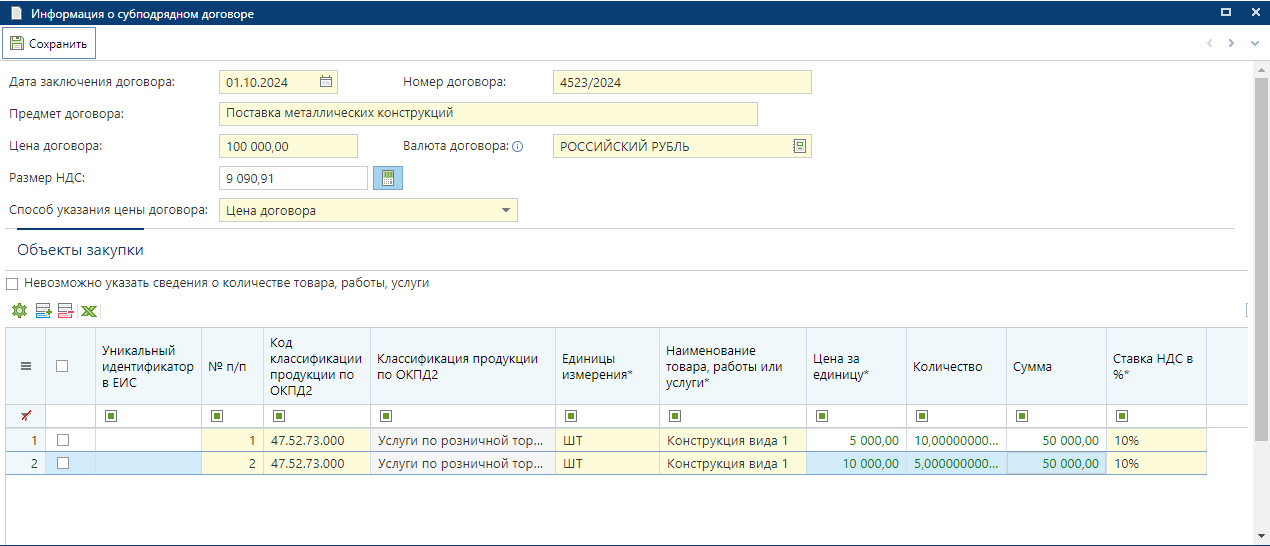Image resolution: width=1270 pixels, height=546 pixels.
Task: Click 10% VAT rate cell in row 1
Action: tap(1156, 440)
